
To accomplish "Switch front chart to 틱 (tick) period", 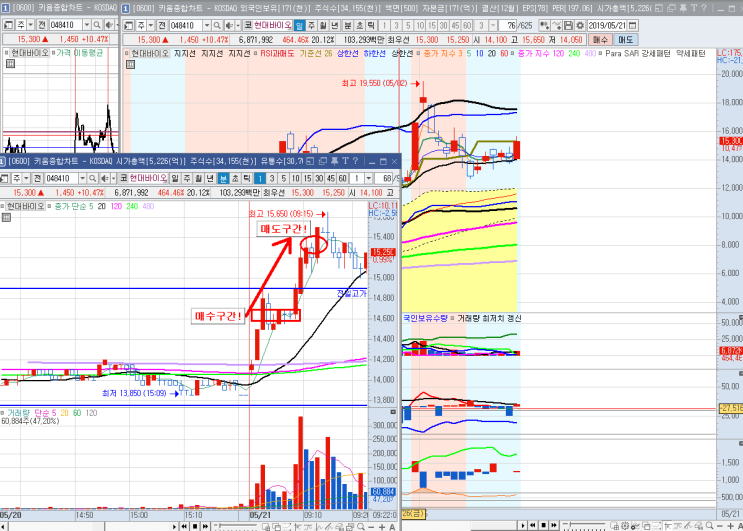I will click(x=246, y=178).
